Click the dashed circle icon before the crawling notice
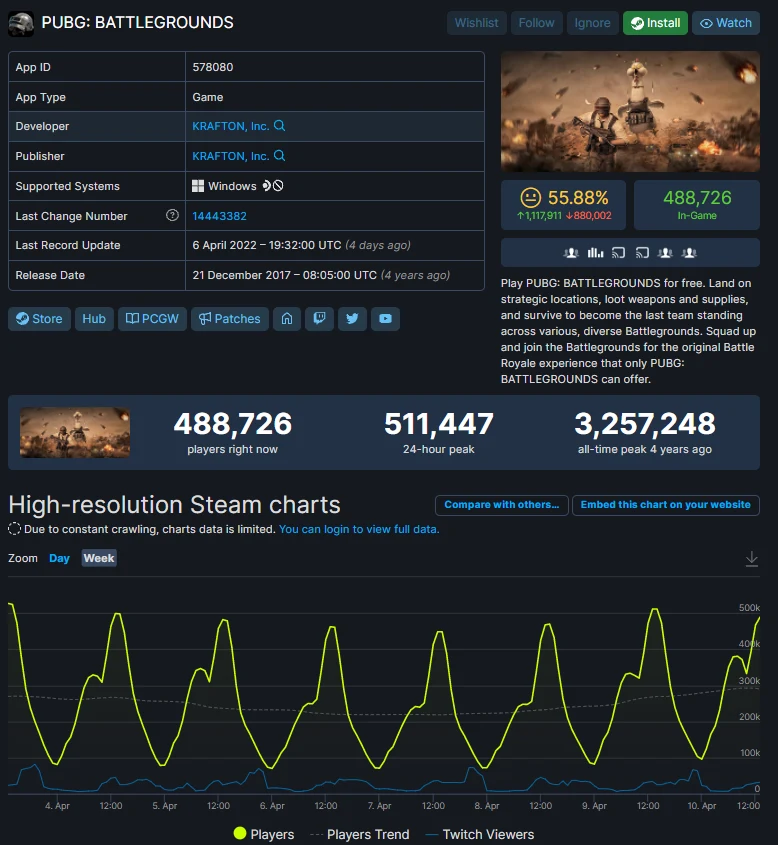The height and width of the screenshot is (845, 778). 15,529
